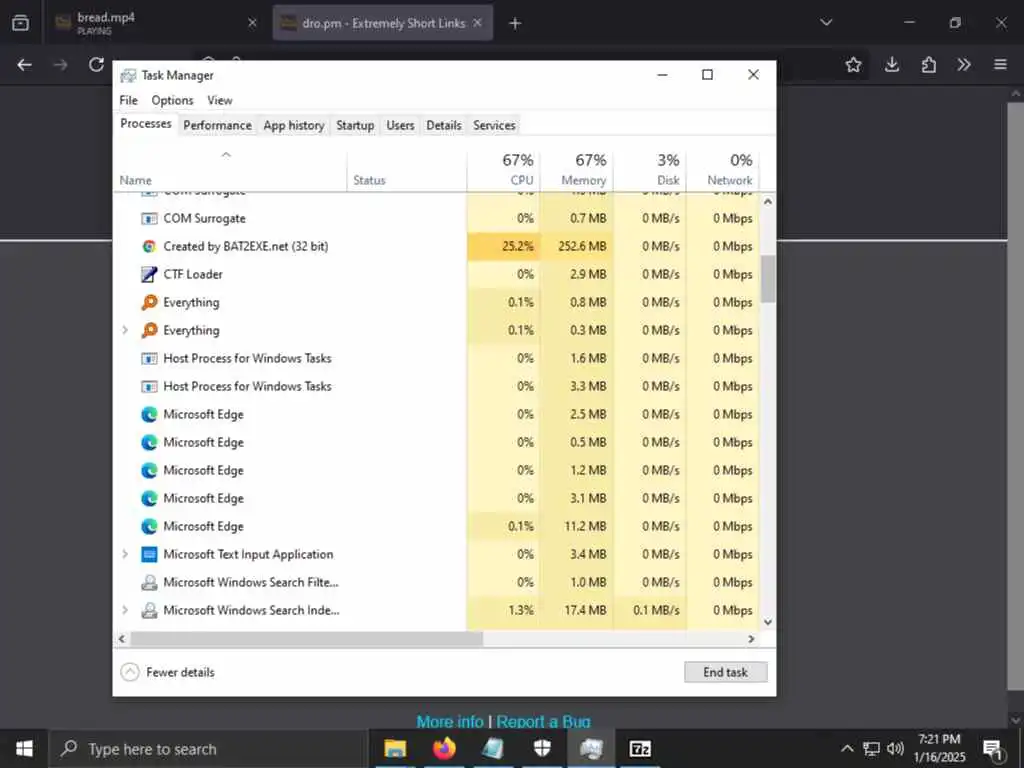
Task: Select the Processes tab
Action: (x=146, y=124)
